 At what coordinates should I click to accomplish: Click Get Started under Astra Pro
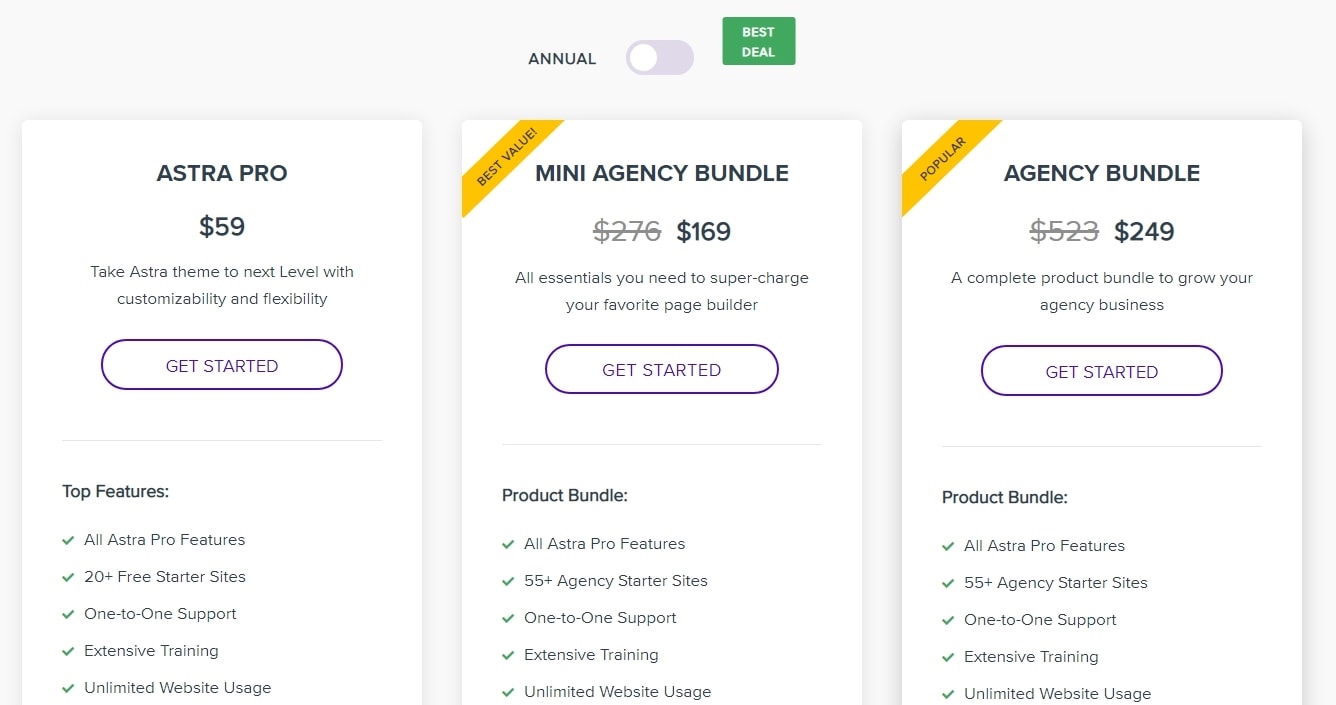[222, 365]
